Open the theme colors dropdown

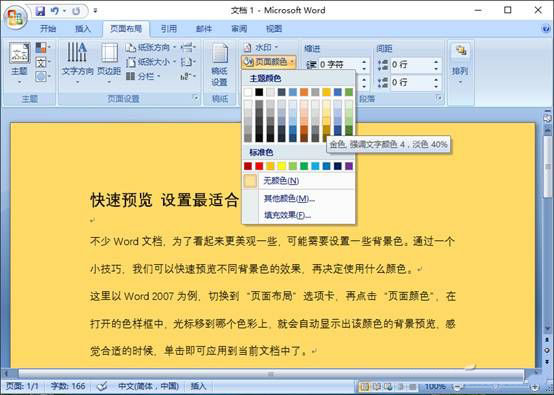coord(43,47)
